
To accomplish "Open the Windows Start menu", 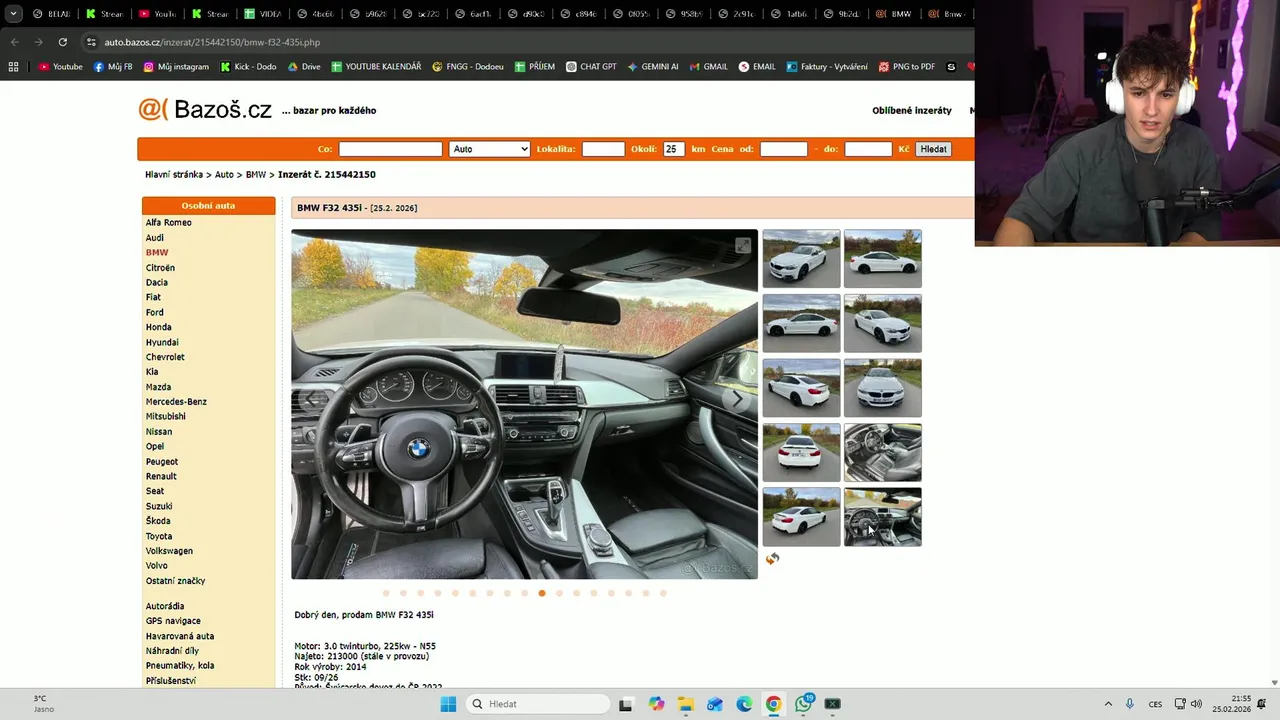I will coord(448,704).
